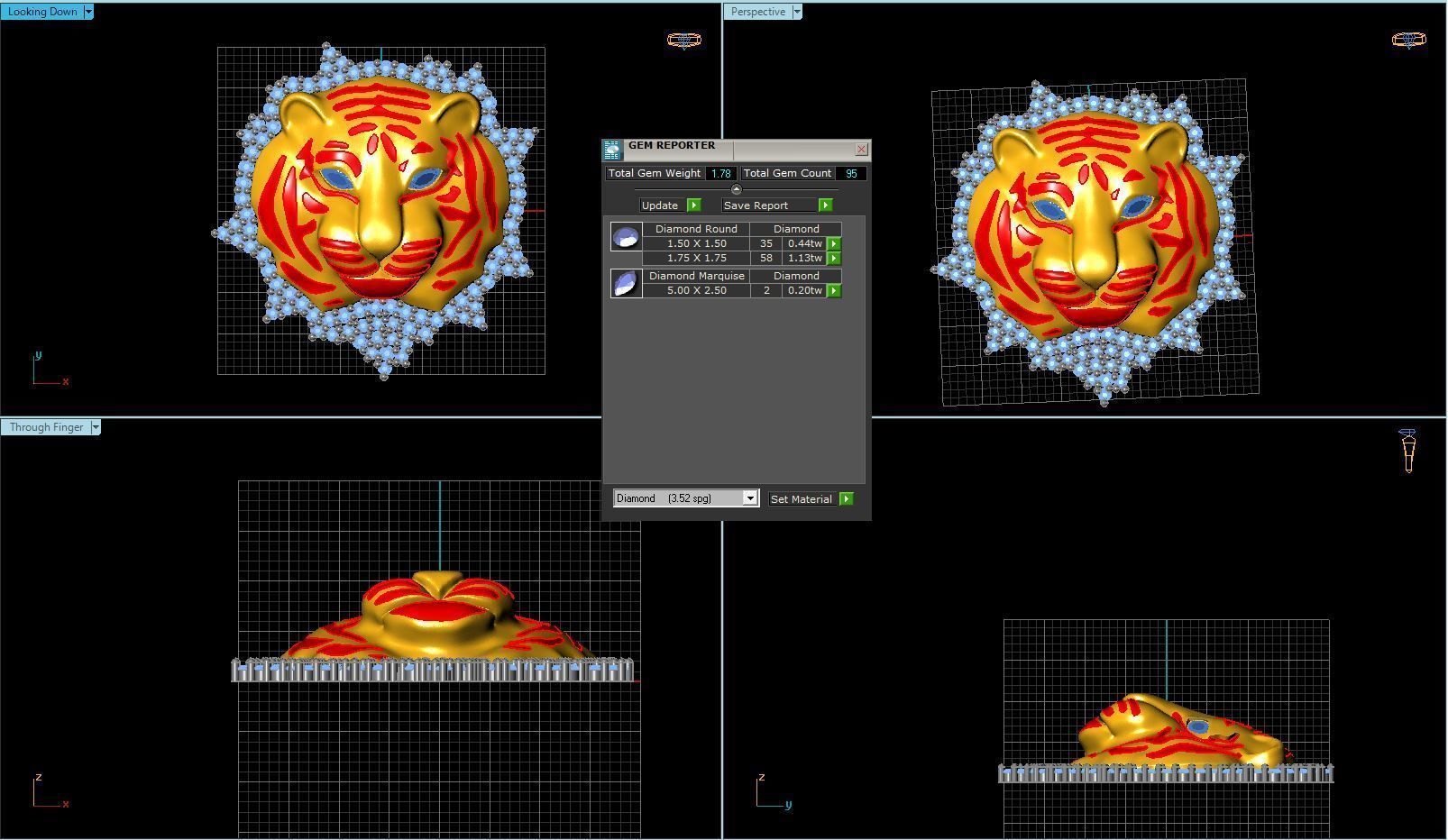Click the 0.20tw weight cell
The image size is (1448, 840).
point(804,290)
